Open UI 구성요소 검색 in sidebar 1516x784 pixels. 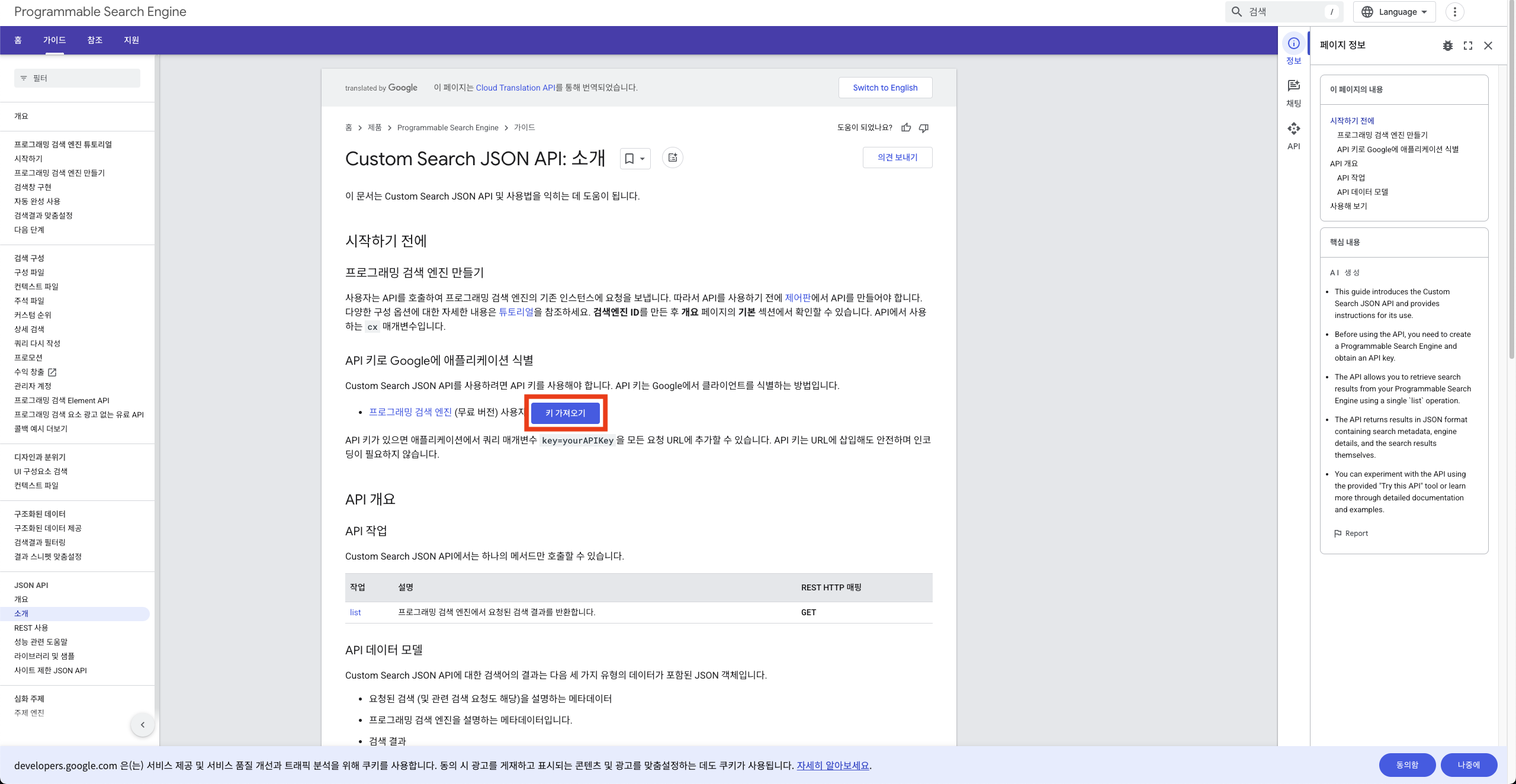[41, 471]
